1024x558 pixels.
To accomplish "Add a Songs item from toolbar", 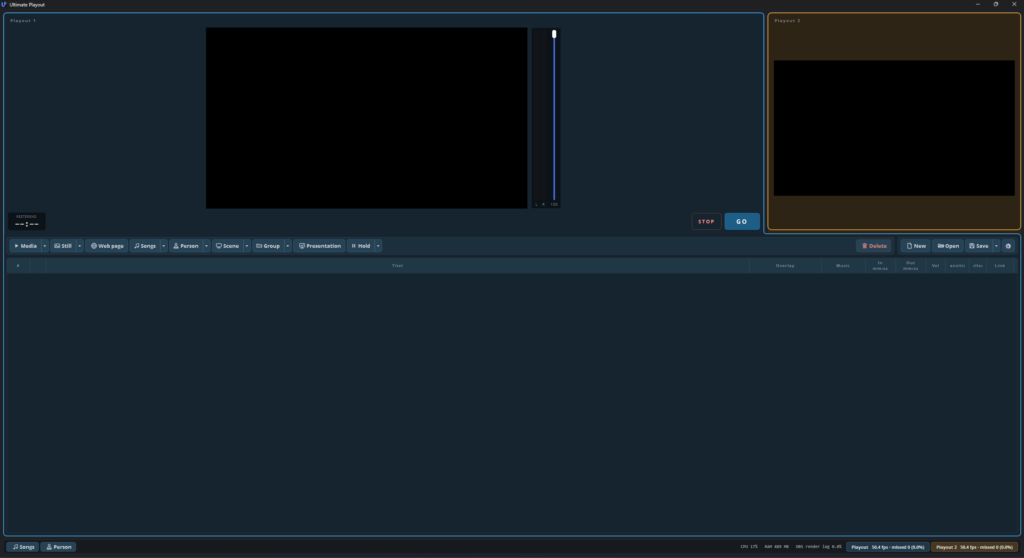I will [x=145, y=246].
